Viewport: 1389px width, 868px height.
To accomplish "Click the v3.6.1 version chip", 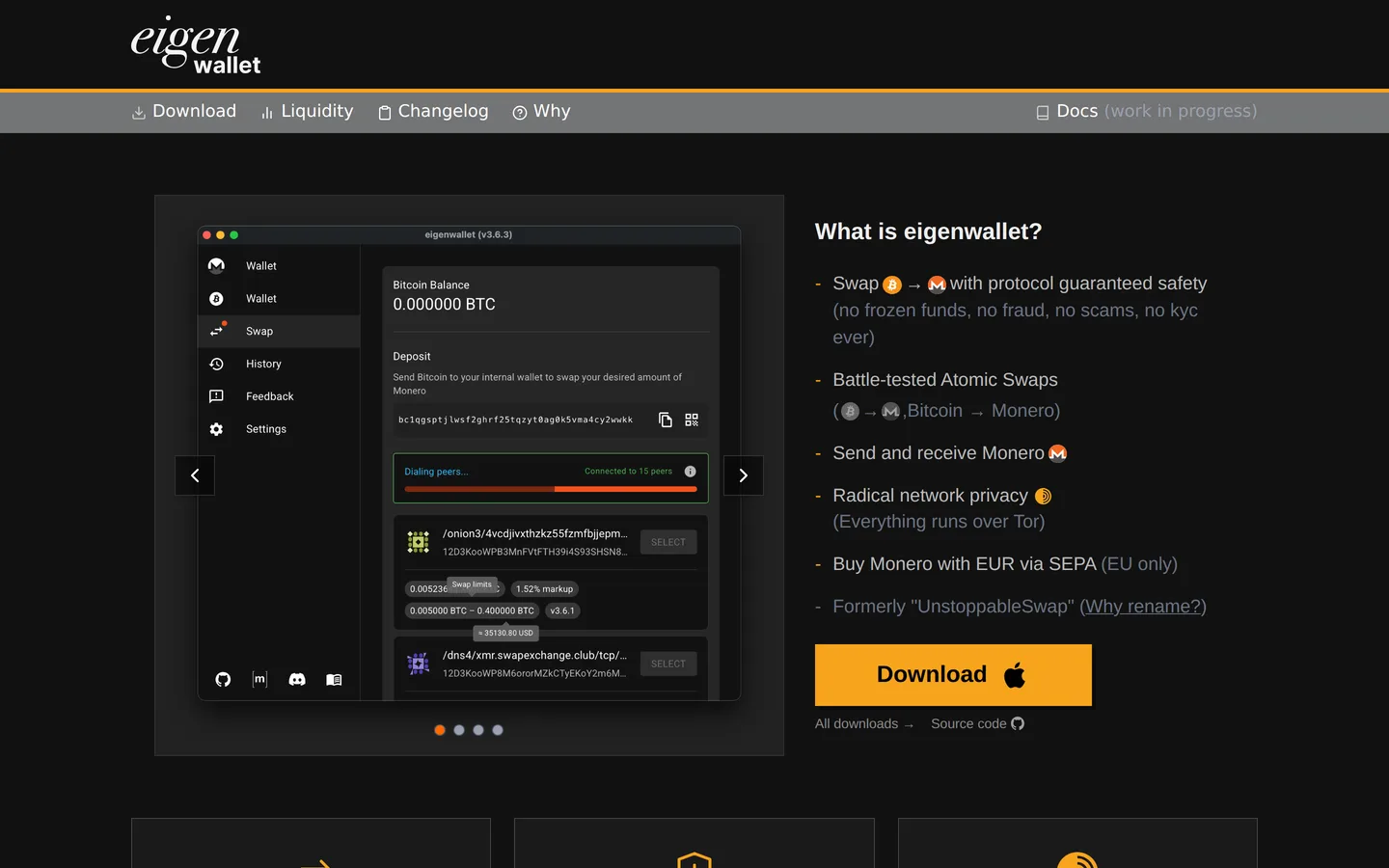I will point(562,610).
